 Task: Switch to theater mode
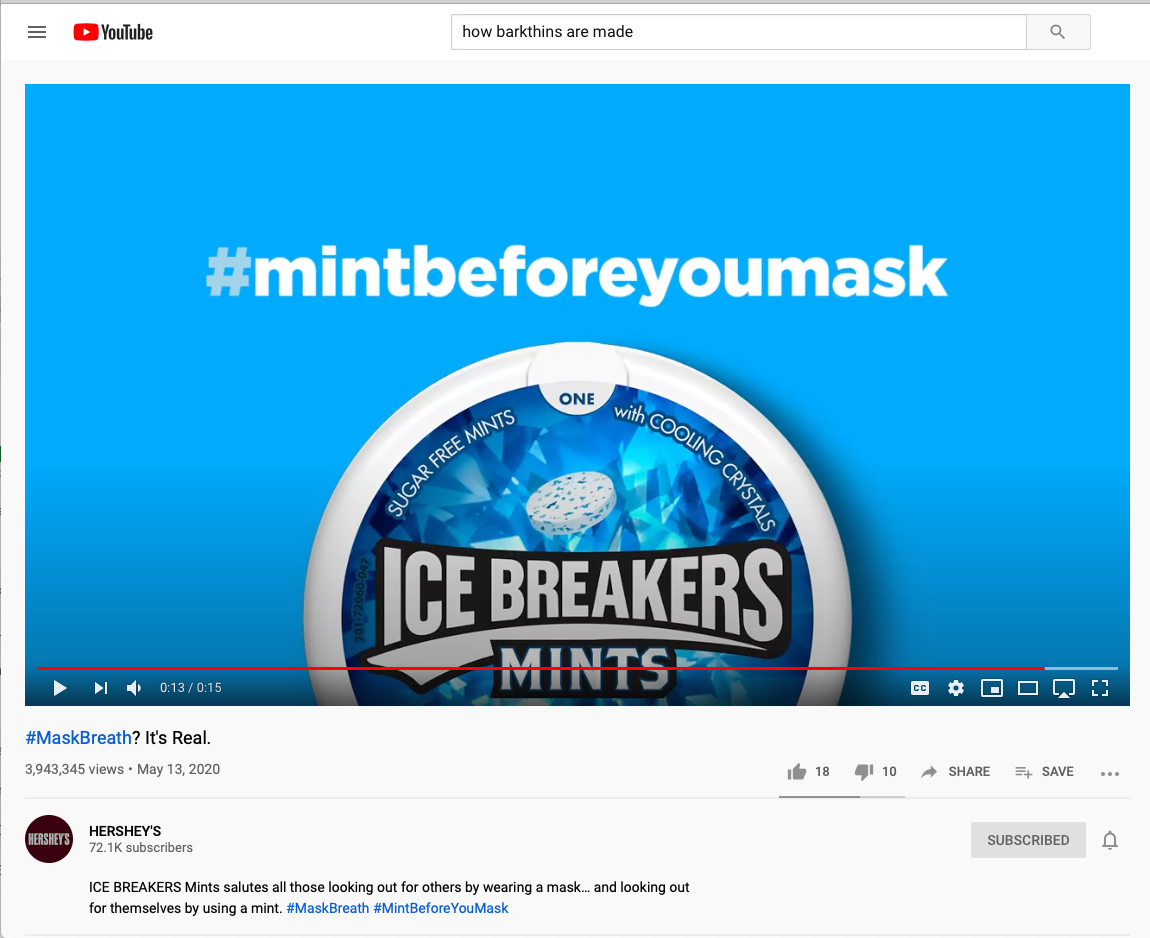pyautogui.click(x=1028, y=688)
